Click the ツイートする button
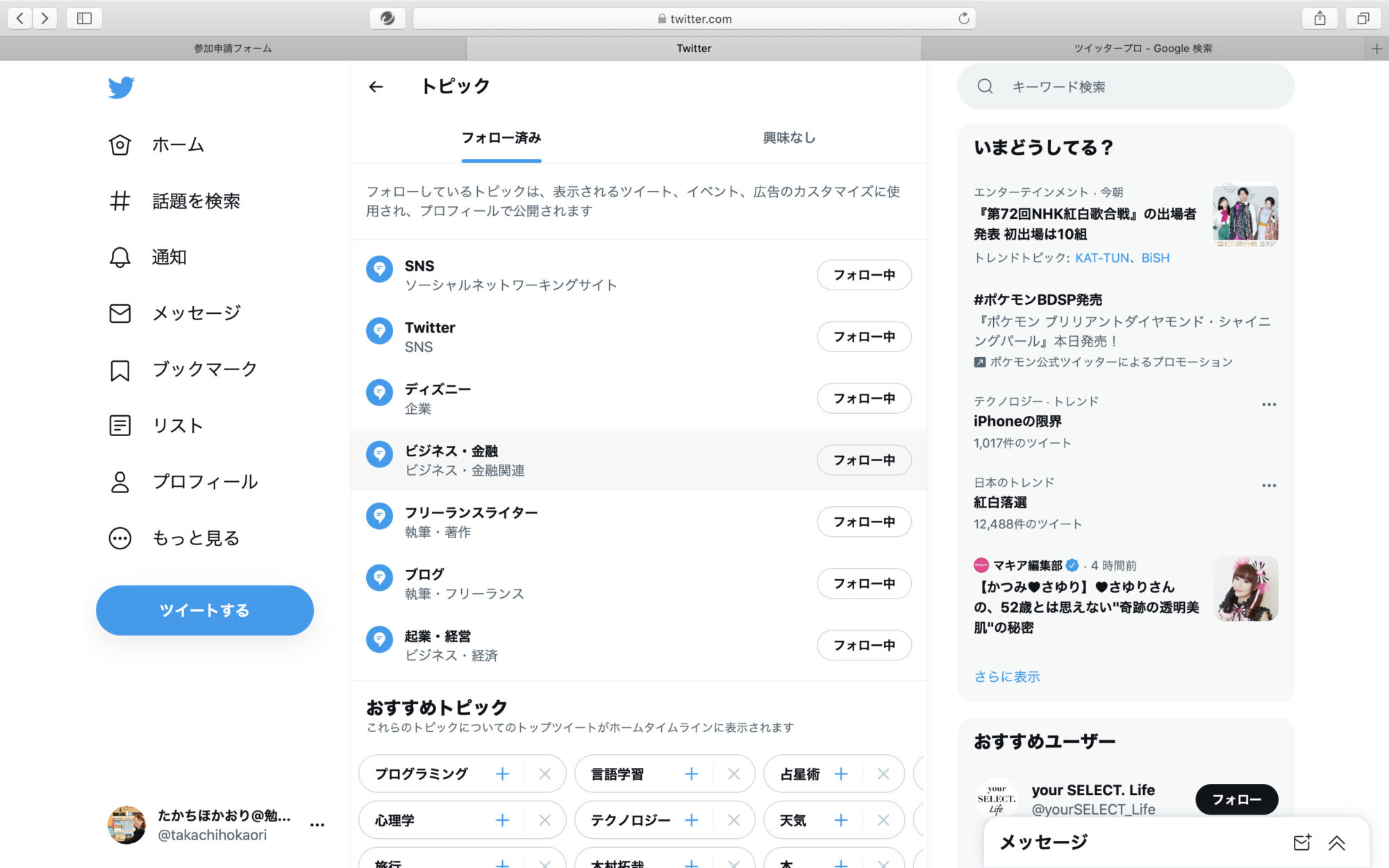 pos(205,610)
